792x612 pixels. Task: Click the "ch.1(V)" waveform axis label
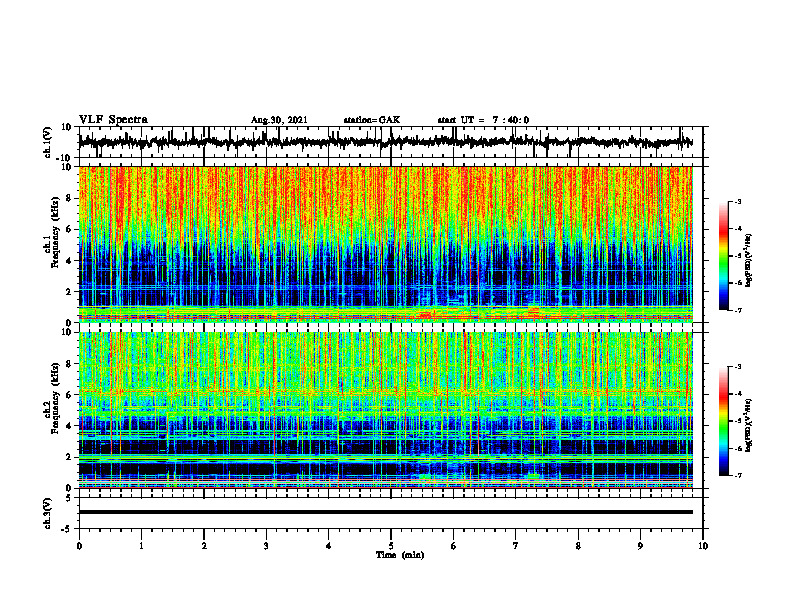(48, 142)
